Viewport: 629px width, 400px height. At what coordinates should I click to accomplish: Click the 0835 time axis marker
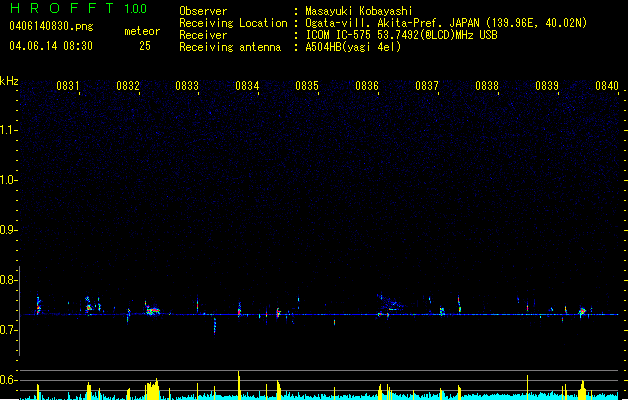point(307,86)
